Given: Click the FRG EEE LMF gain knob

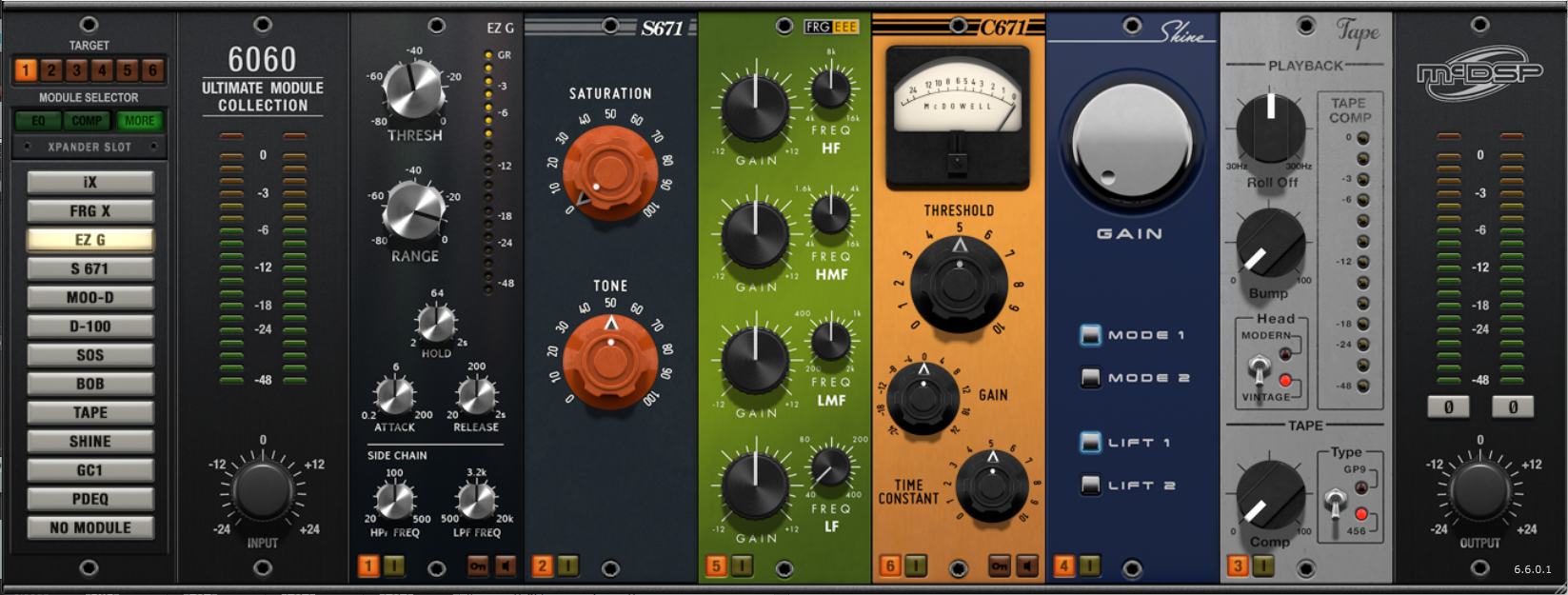Looking at the screenshot, I should tap(755, 361).
